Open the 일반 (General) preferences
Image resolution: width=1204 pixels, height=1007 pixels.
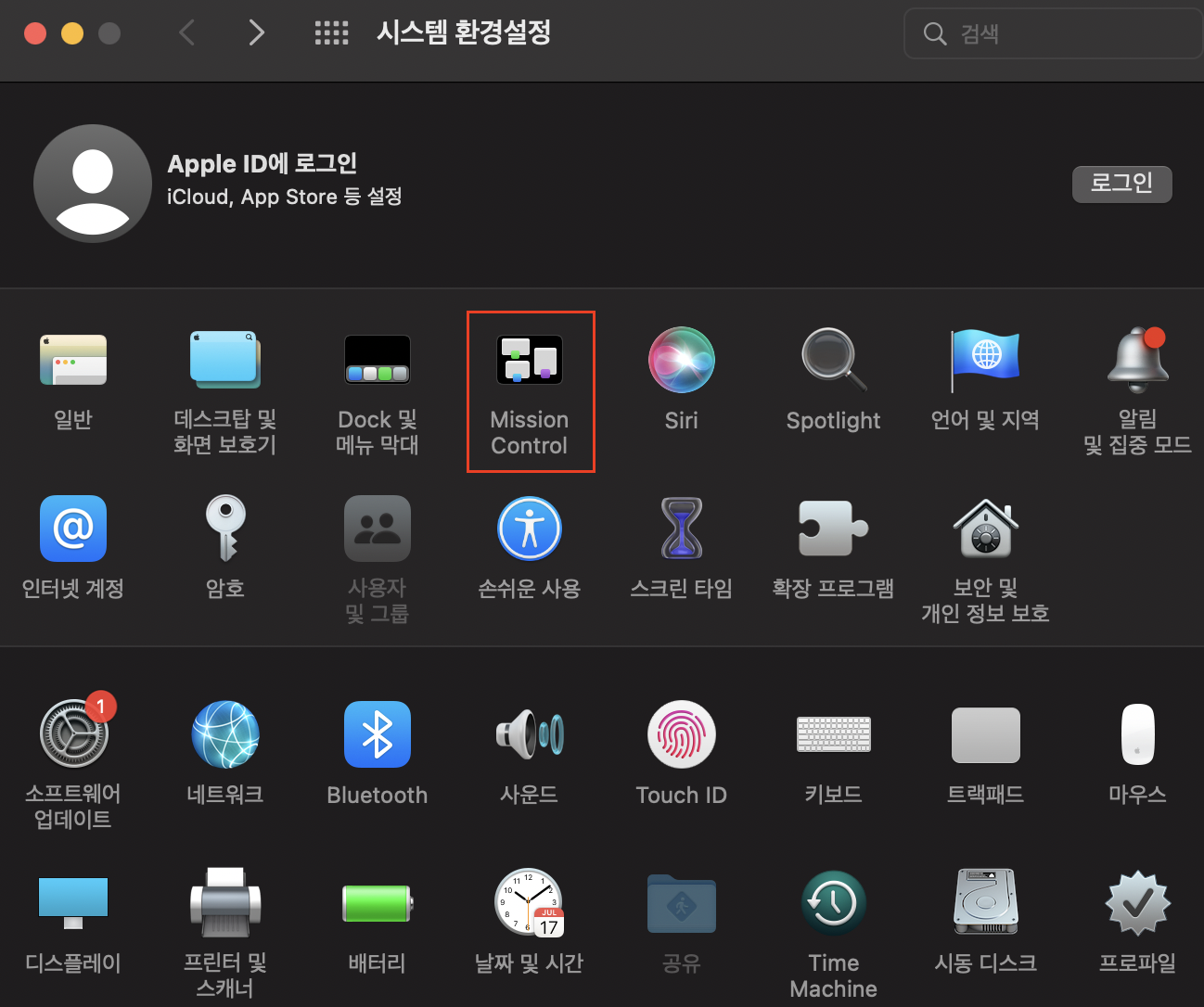[x=73, y=360]
